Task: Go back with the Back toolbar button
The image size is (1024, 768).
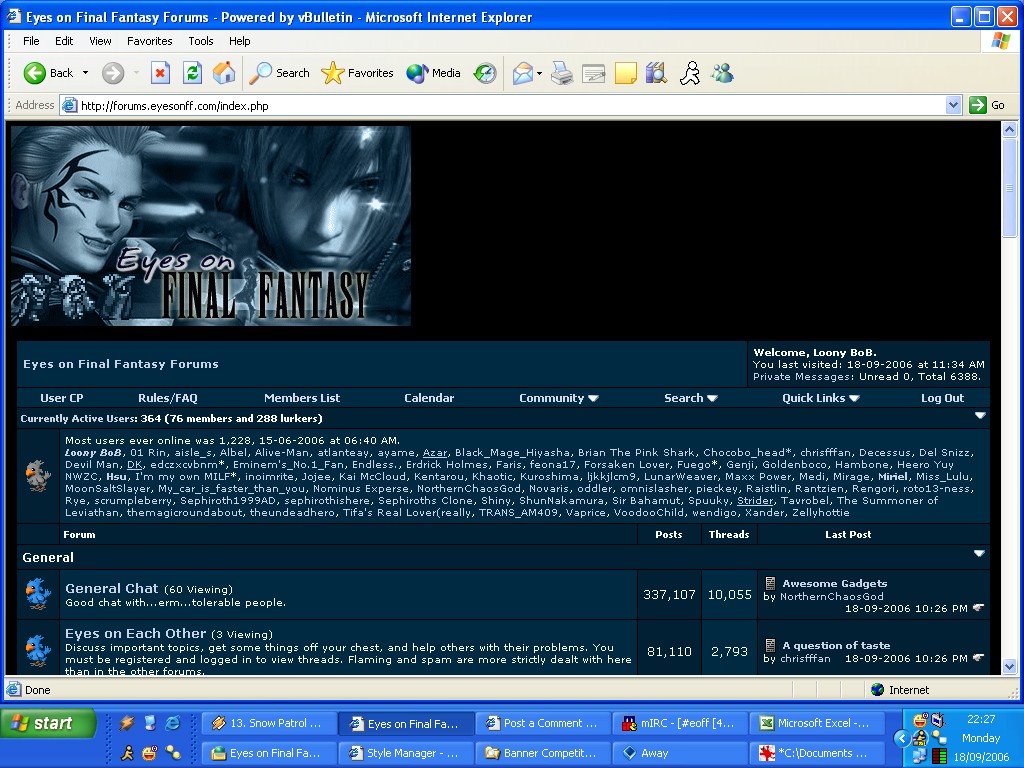Action: (x=48, y=73)
